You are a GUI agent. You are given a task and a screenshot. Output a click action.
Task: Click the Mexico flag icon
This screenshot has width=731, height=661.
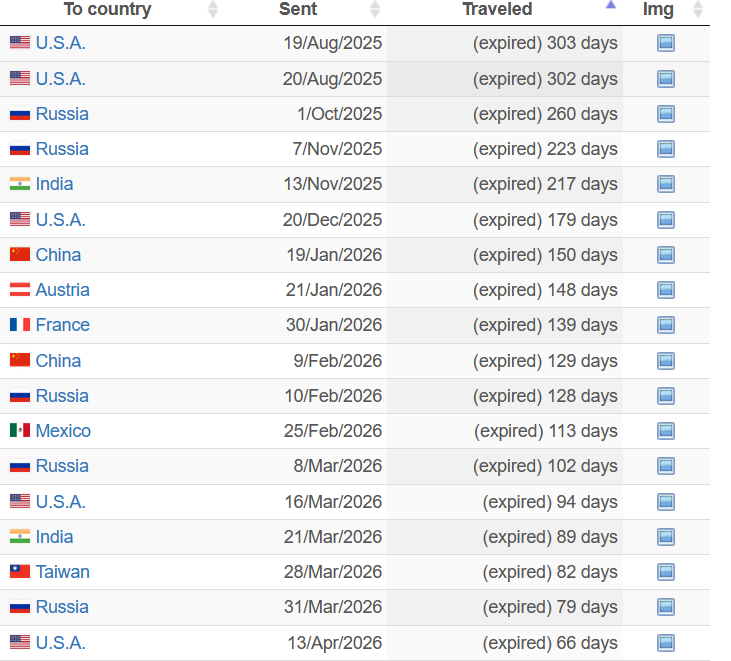20,430
